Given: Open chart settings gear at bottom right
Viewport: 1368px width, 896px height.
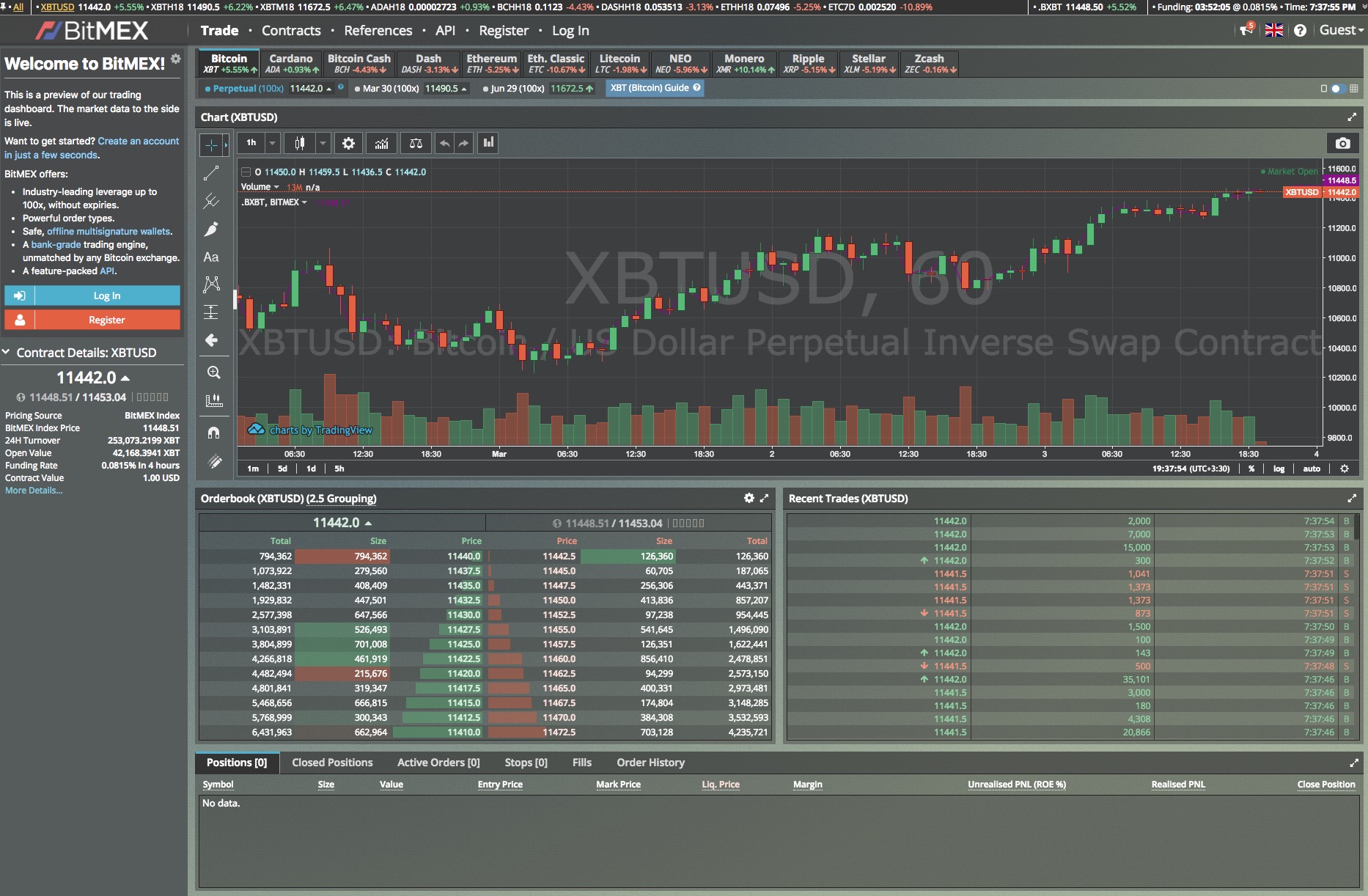Looking at the screenshot, I should tap(1345, 469).
